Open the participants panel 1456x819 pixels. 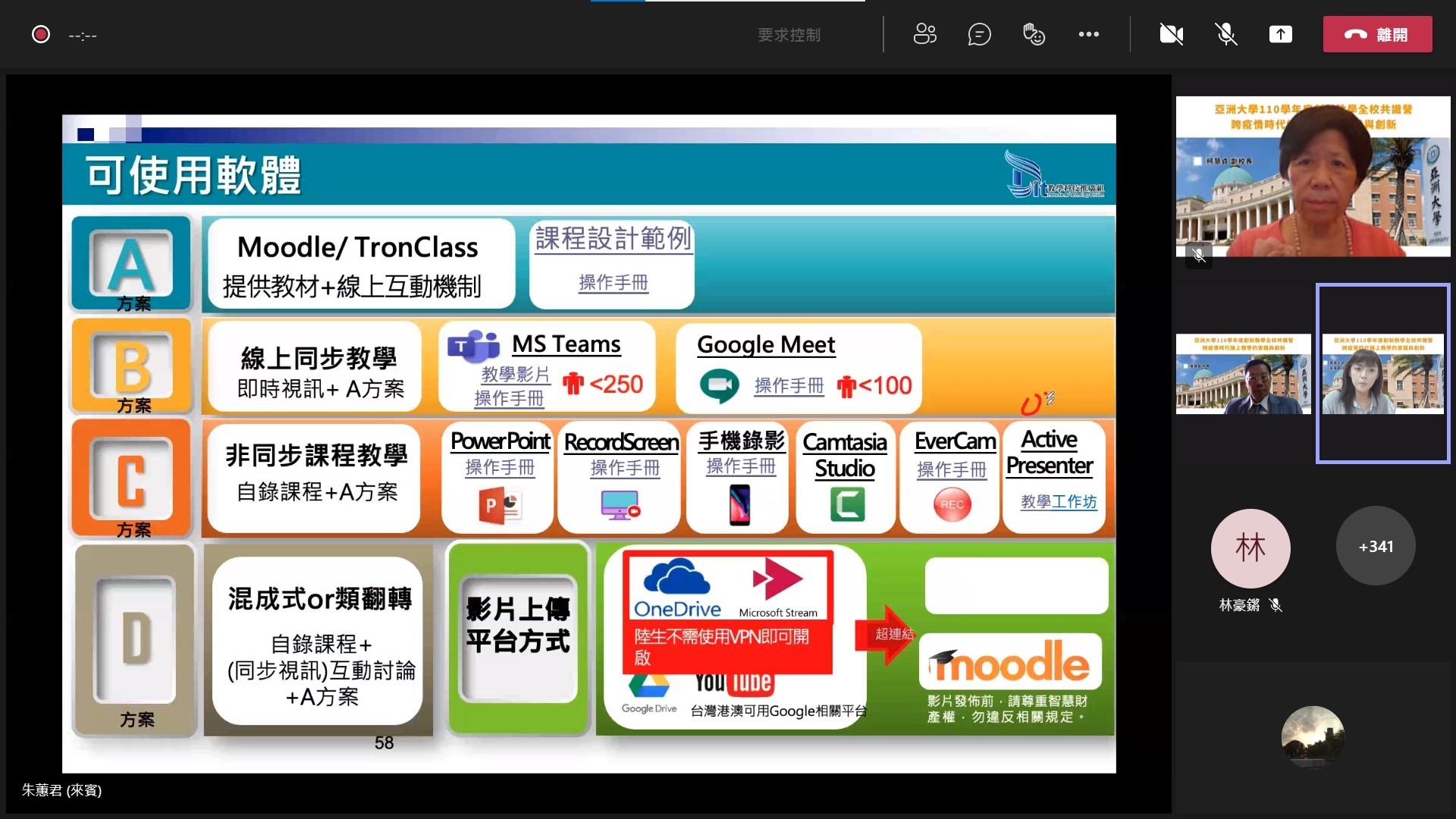click(x=924, y=34)
